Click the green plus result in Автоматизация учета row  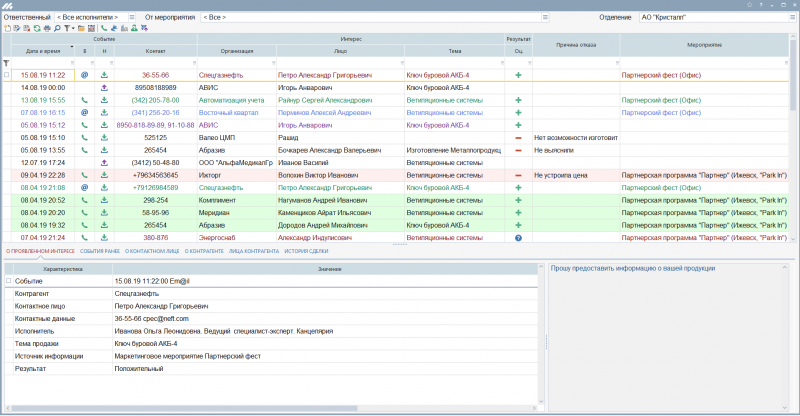point(518,100)
